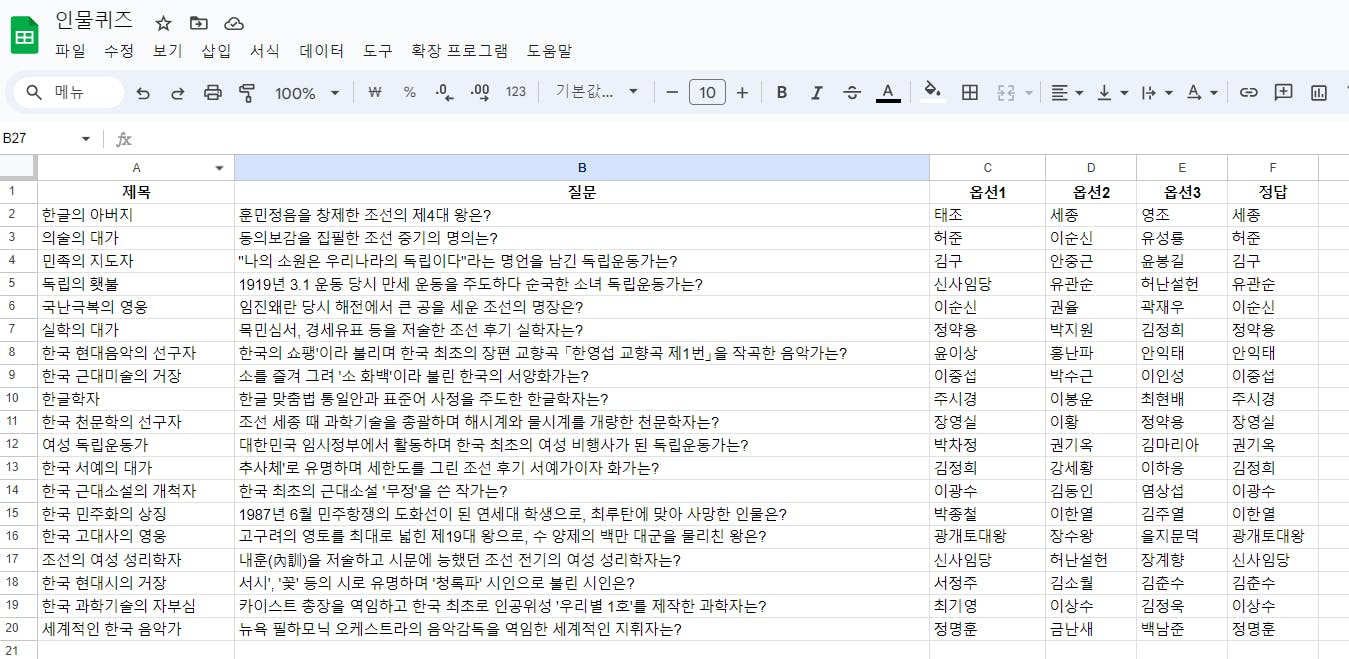This screenshot has width=1349, height=659.
Task: Increase font size with plus button
Action: 742,92
